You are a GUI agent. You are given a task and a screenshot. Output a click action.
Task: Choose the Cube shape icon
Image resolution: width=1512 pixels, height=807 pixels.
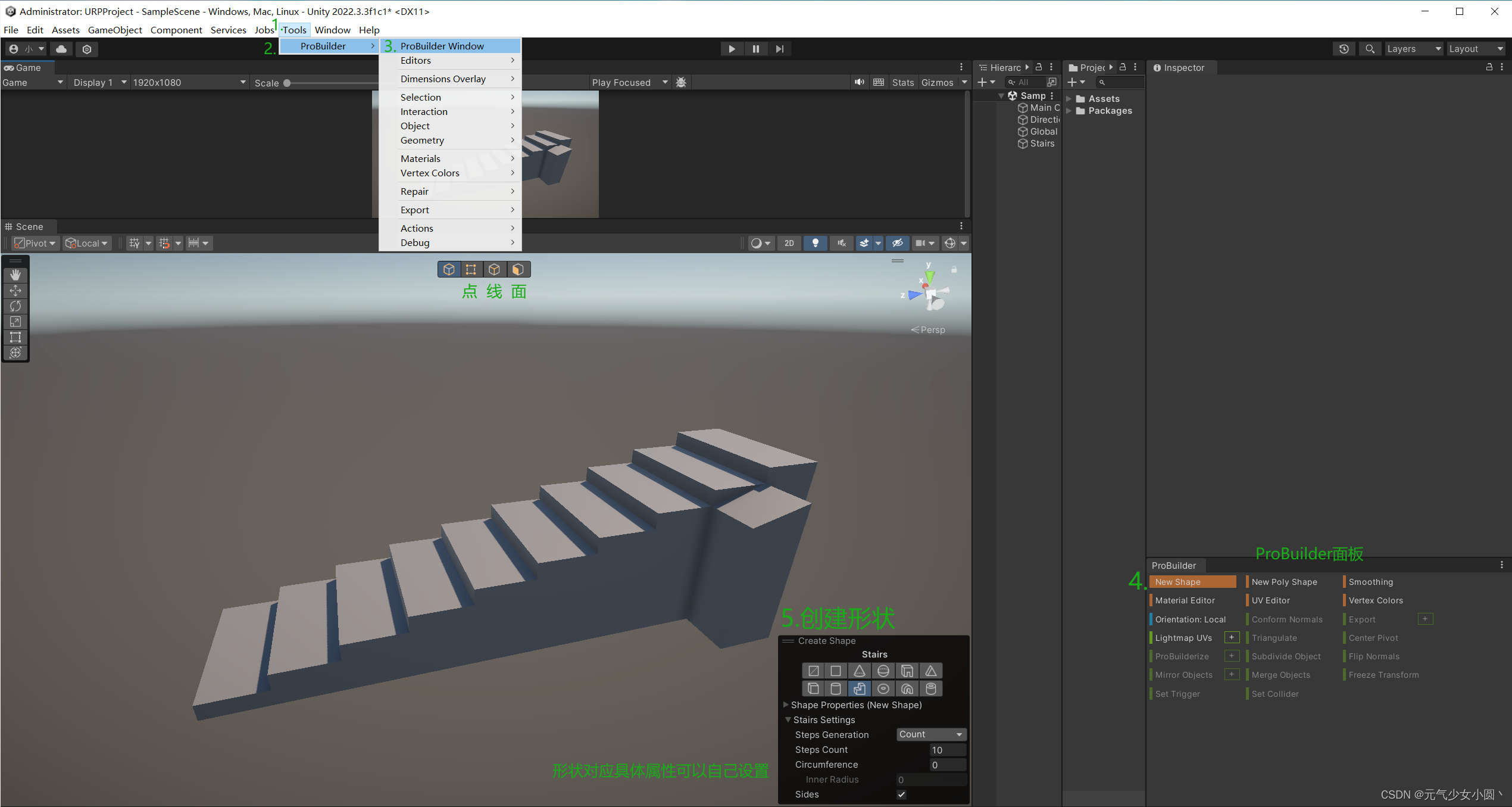coord(813,689)
